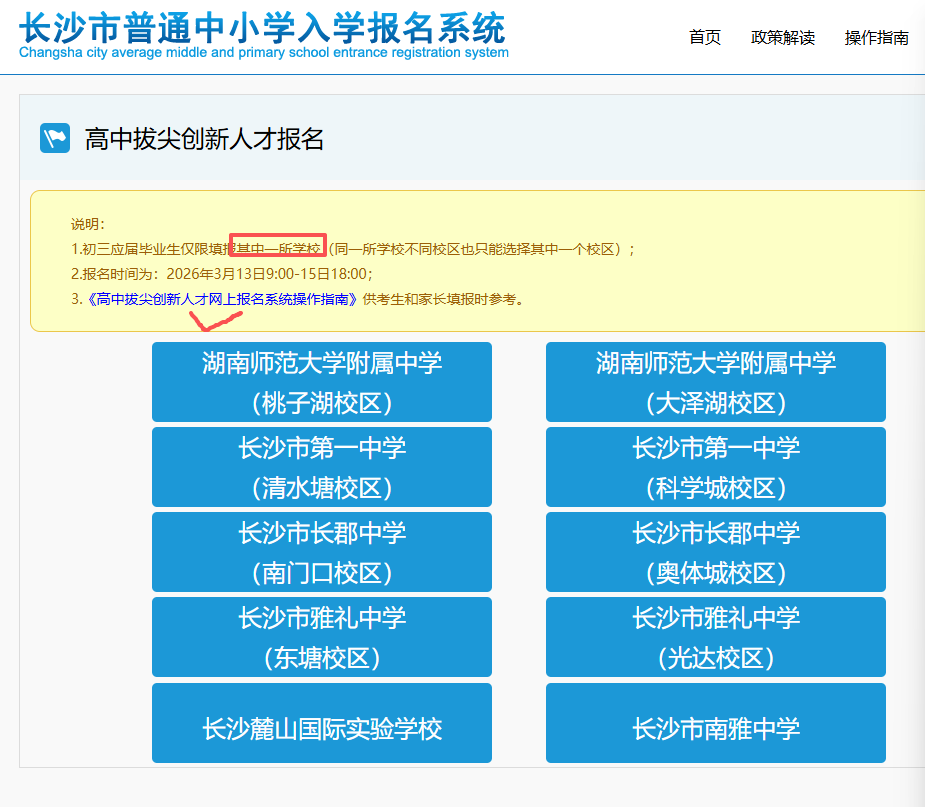Register for 长沙市雅礼中学 (光达校区)
The image size is (925, 807).
tap(715, 637)
